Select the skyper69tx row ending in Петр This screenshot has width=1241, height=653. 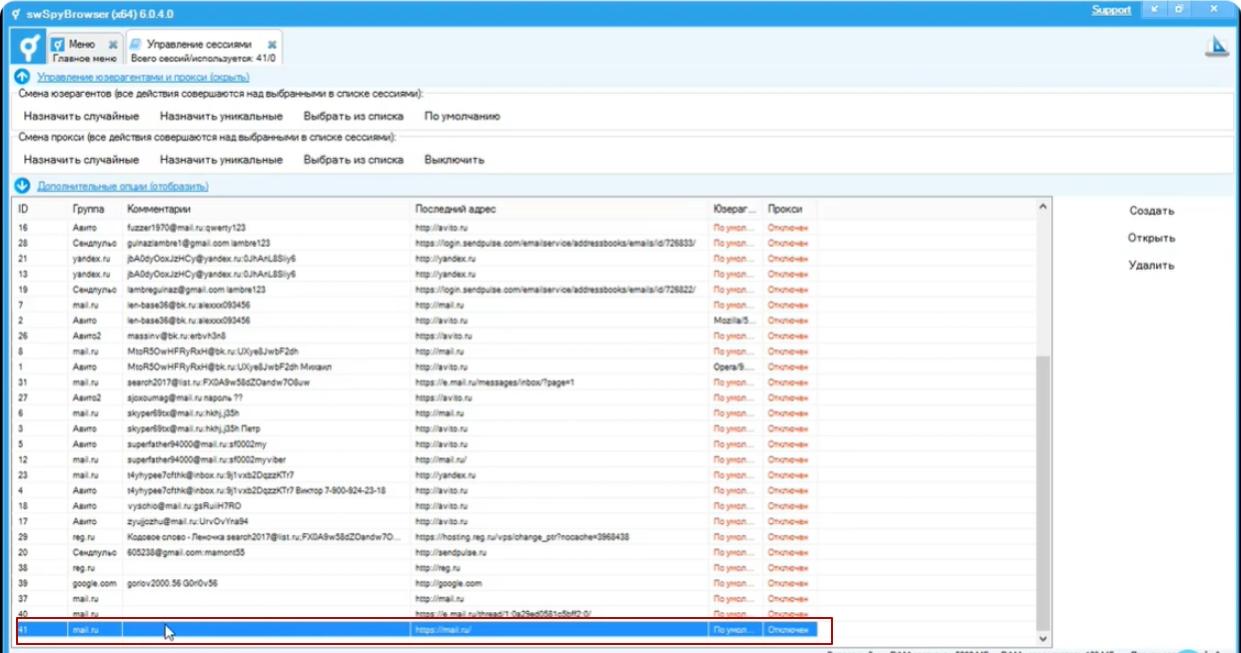pos(417,428)
